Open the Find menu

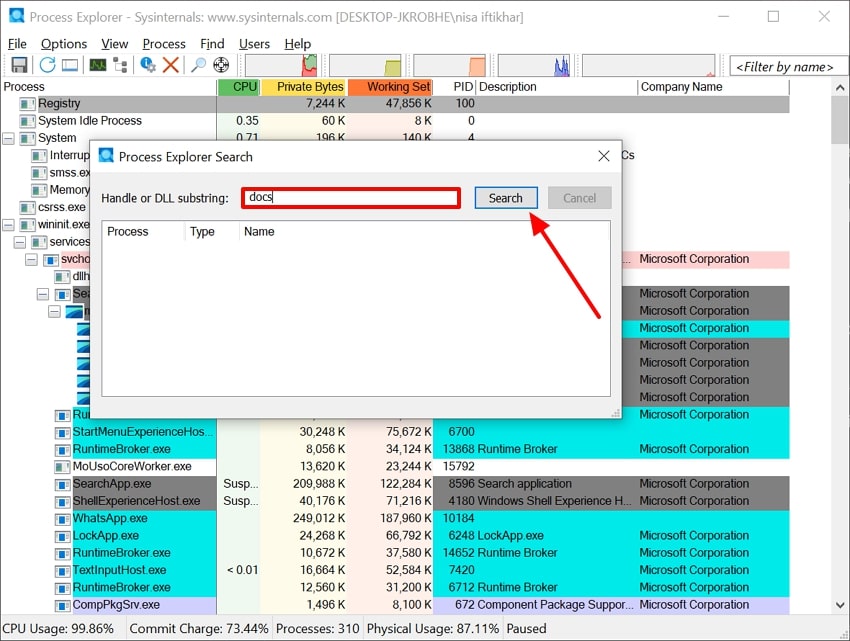point(212,44)
